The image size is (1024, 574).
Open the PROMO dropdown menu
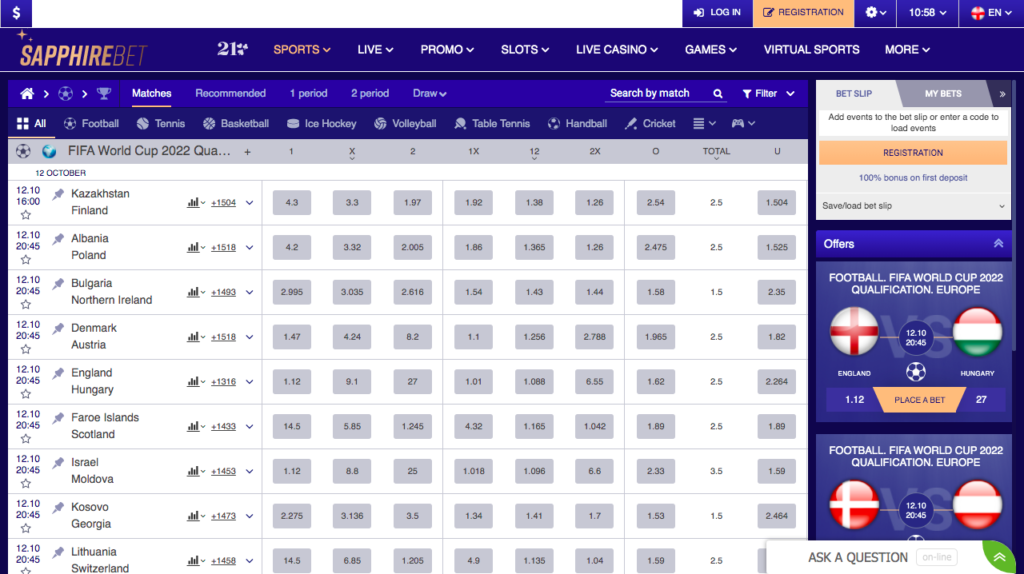447,50
